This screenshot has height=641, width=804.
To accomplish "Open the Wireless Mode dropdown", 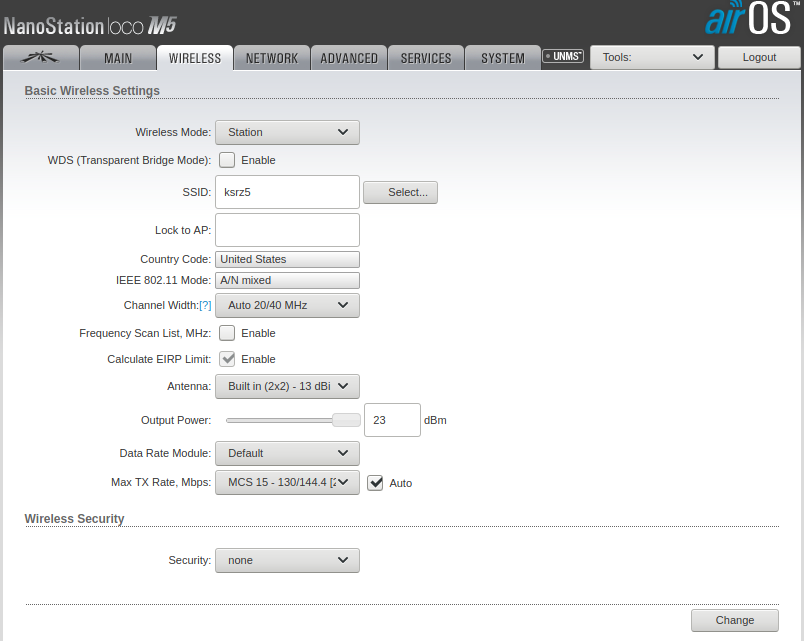I will (287, 132).
